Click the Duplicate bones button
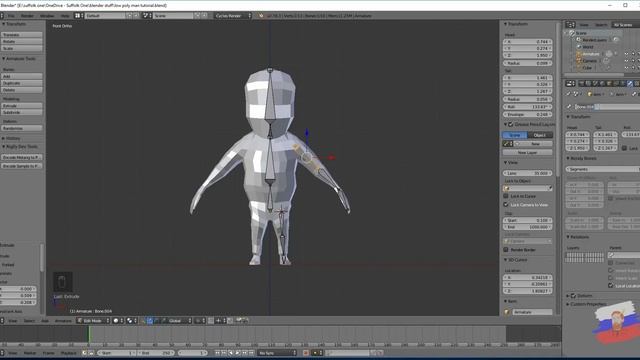 click(x=22, y=83)
